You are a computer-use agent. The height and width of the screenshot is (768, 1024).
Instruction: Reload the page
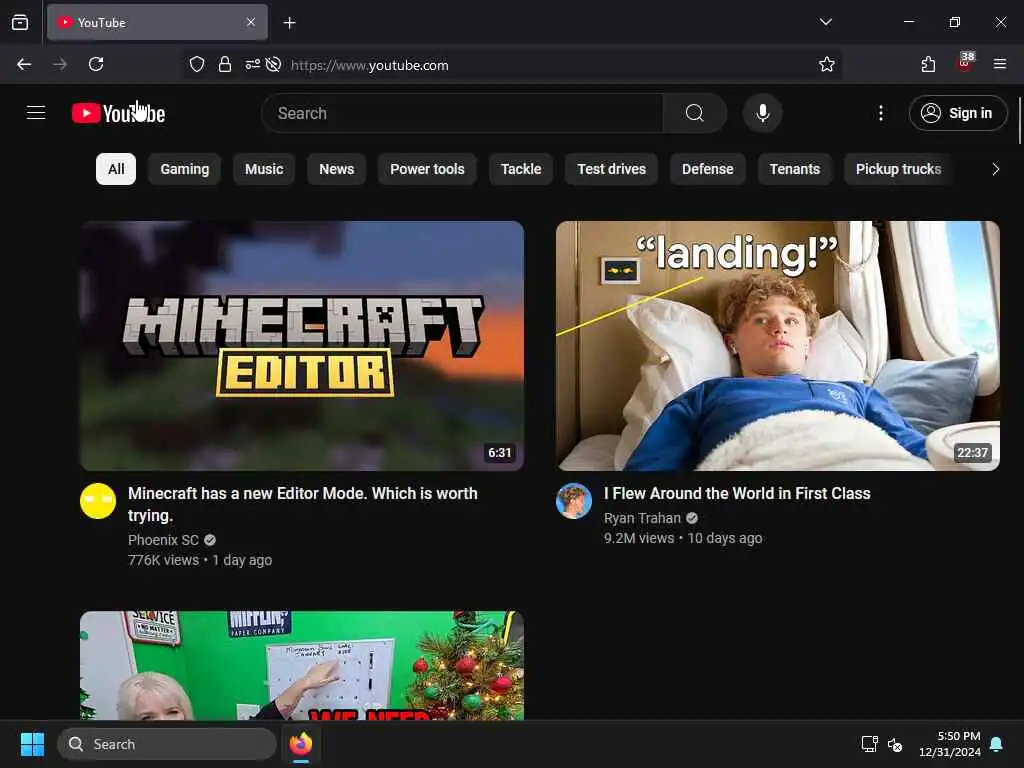coord(96,64)
